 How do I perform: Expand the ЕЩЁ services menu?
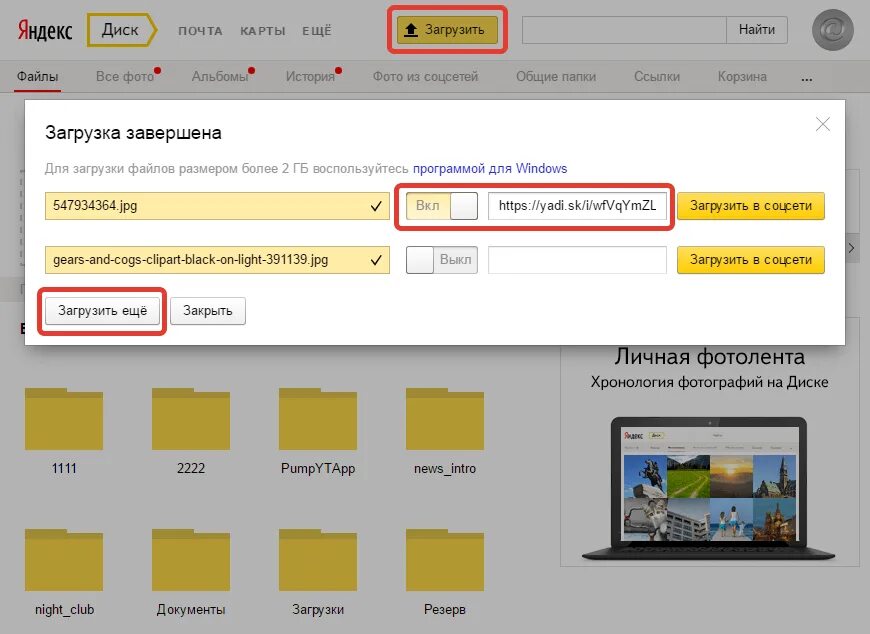click(317, 31)
